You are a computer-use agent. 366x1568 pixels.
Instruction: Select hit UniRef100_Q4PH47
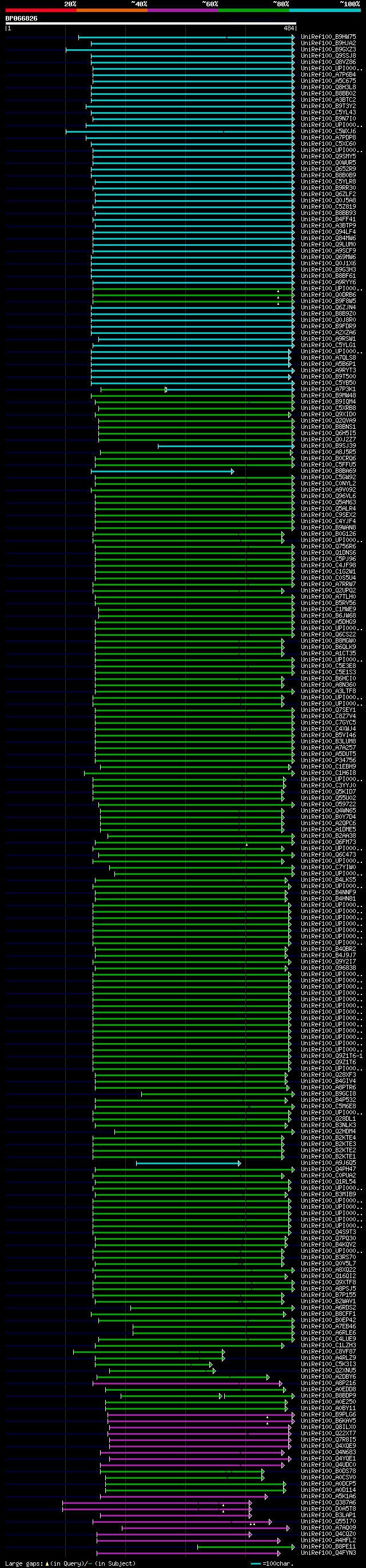[328, 1169]
